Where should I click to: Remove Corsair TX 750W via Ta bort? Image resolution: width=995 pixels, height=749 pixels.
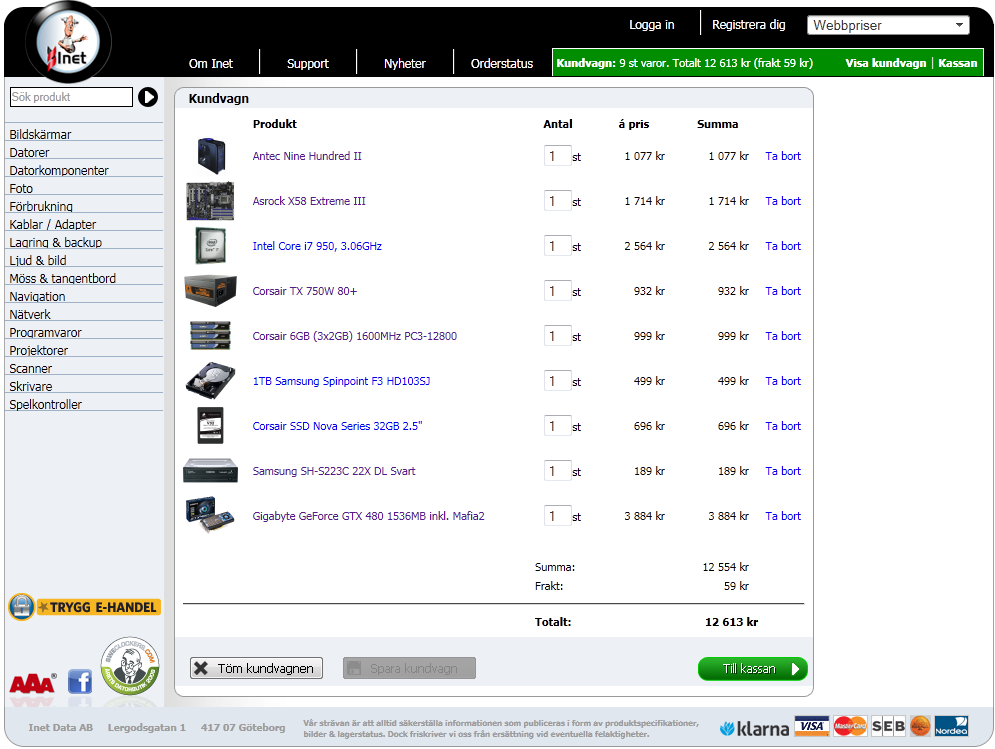[783, 291]
